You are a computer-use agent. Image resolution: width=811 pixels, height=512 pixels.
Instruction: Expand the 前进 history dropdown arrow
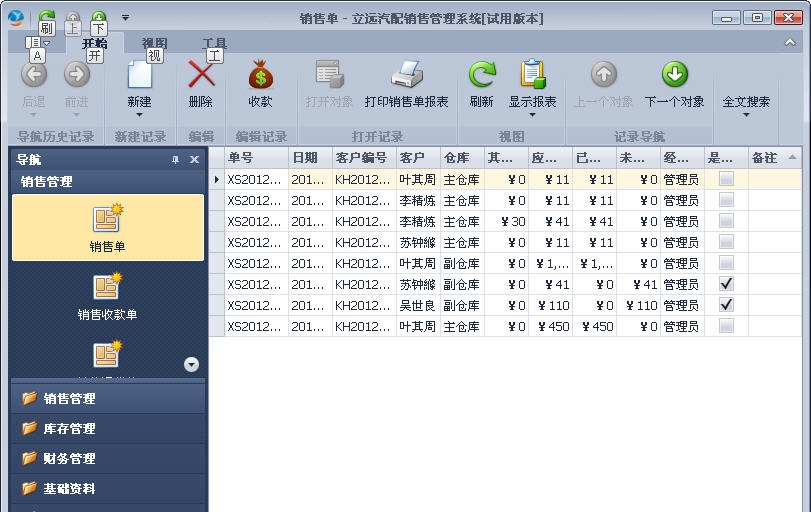pyautogui.click(x=76, y=115)
